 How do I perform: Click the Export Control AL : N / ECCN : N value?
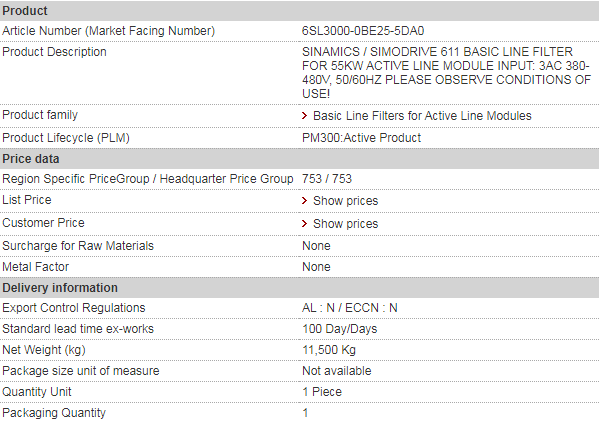tap(349, 308)
